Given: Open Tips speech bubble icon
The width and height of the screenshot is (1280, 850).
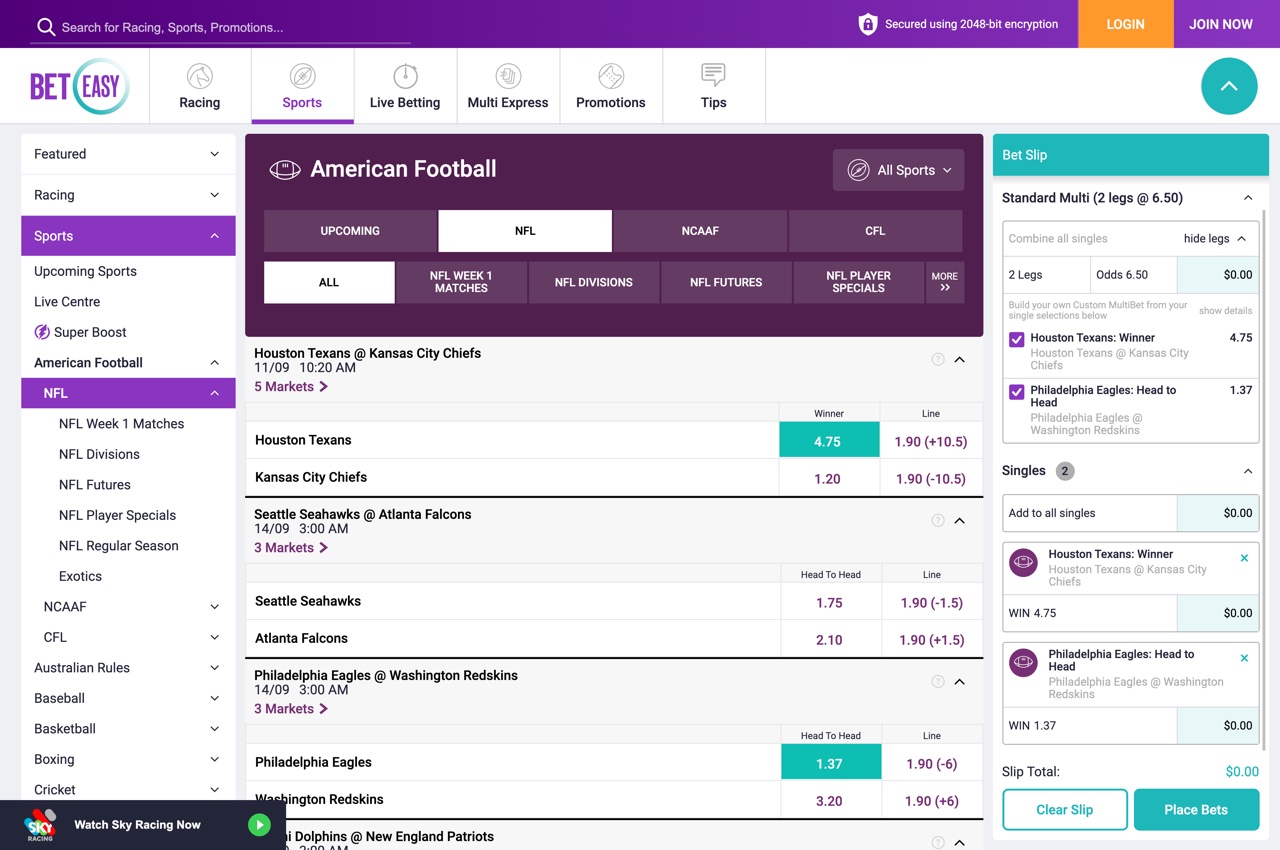Looking at the screenshot, I should click(714, 75).
